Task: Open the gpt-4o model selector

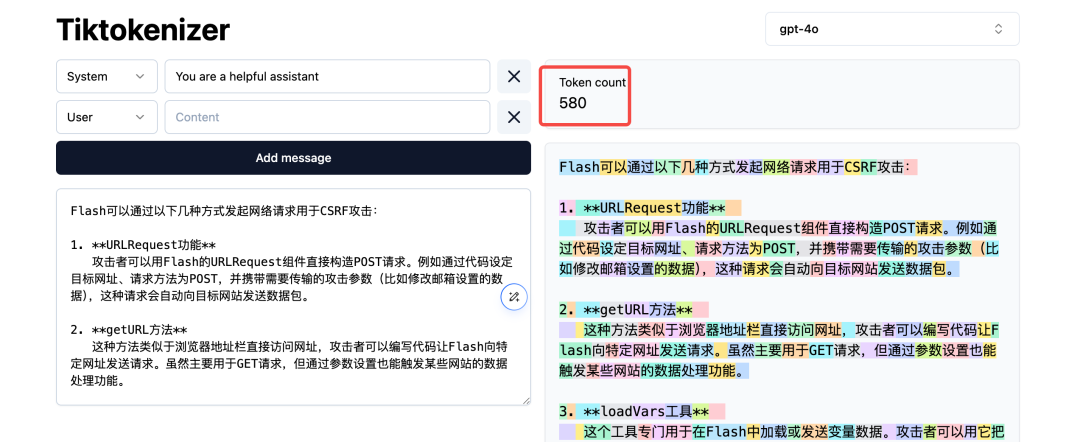Action: pyautogui.click(x=892, y=29)
